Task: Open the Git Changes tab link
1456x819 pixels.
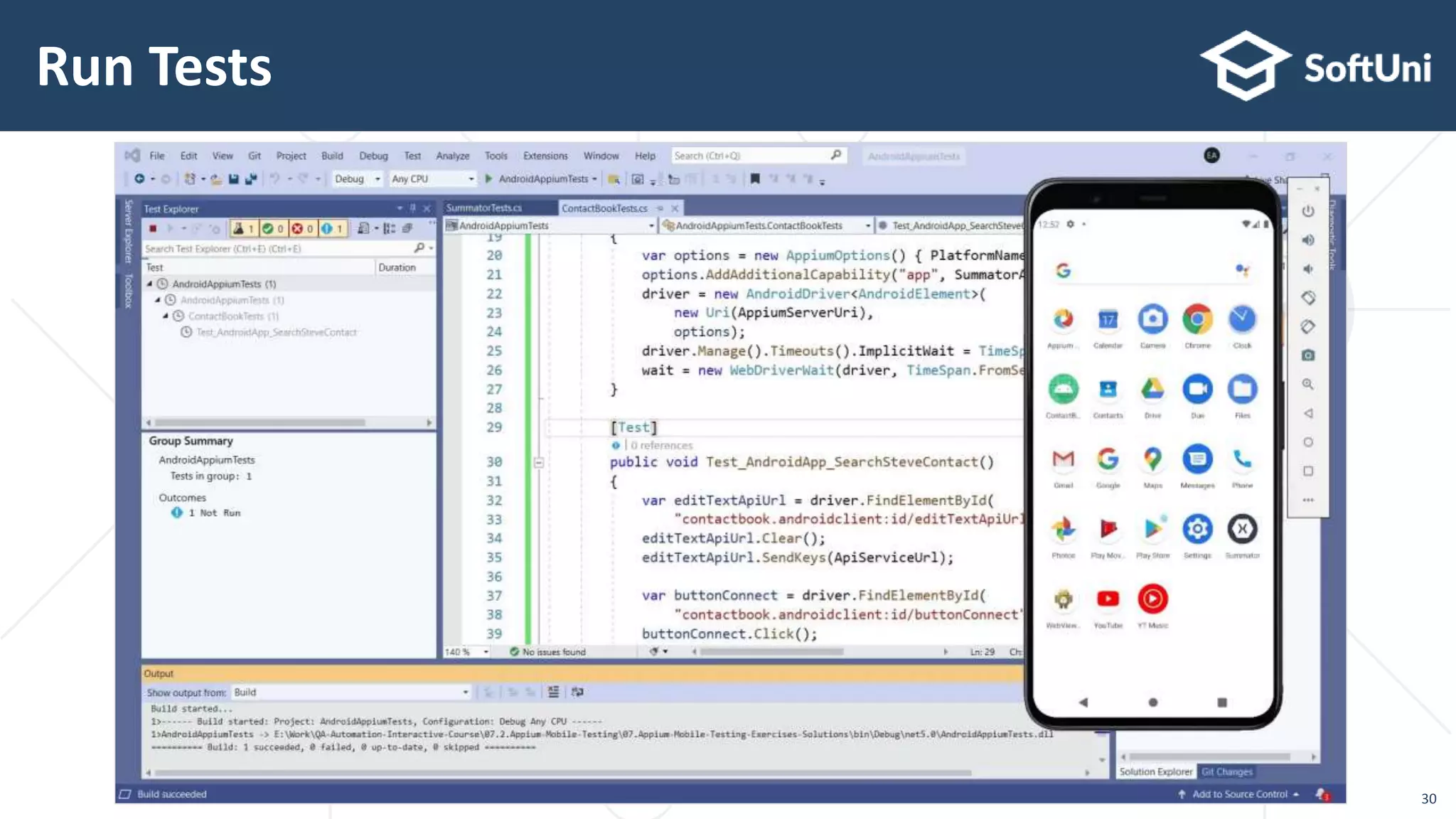Action: 1226,772
